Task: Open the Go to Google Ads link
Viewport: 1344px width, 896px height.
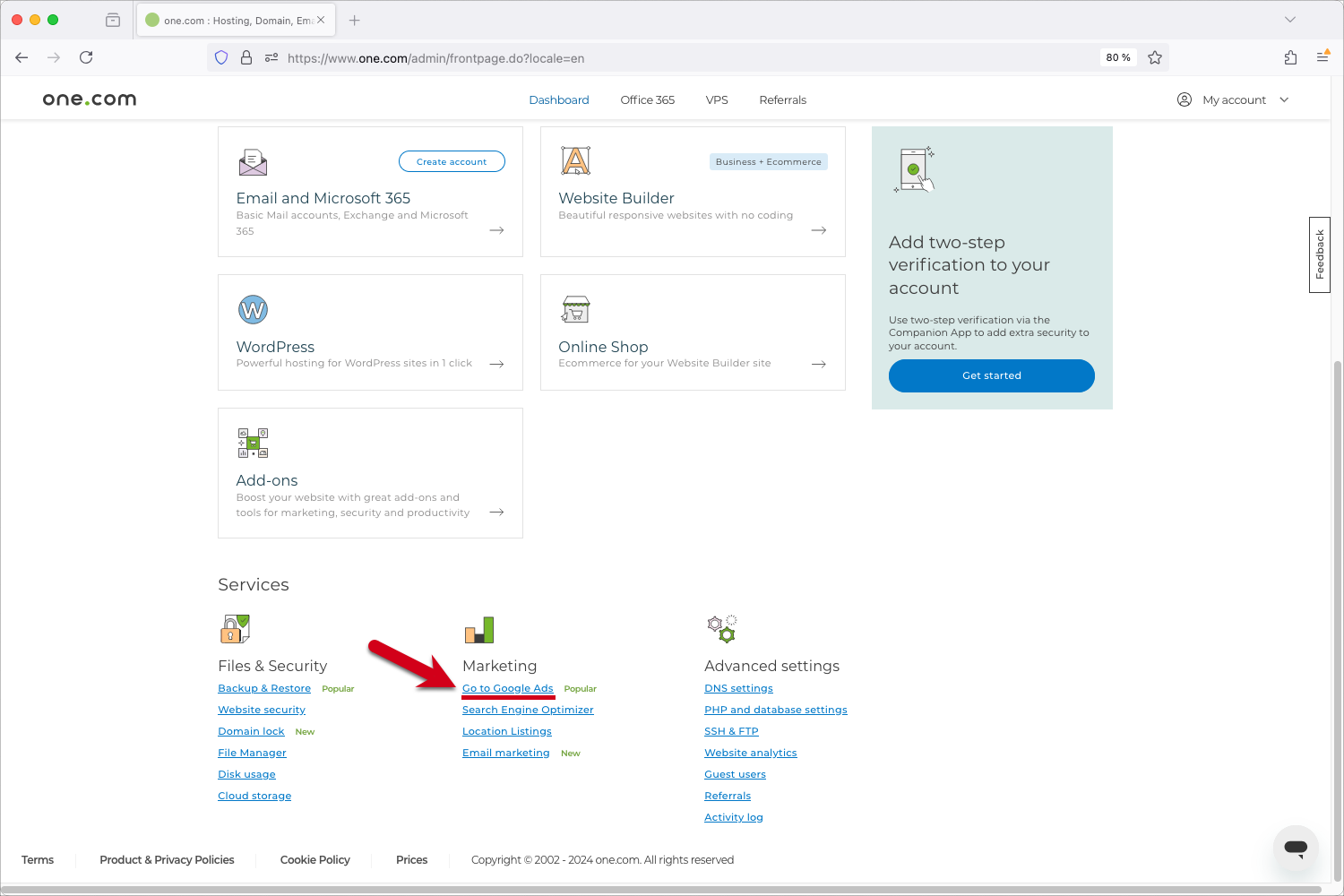Action: pos(508,688)
